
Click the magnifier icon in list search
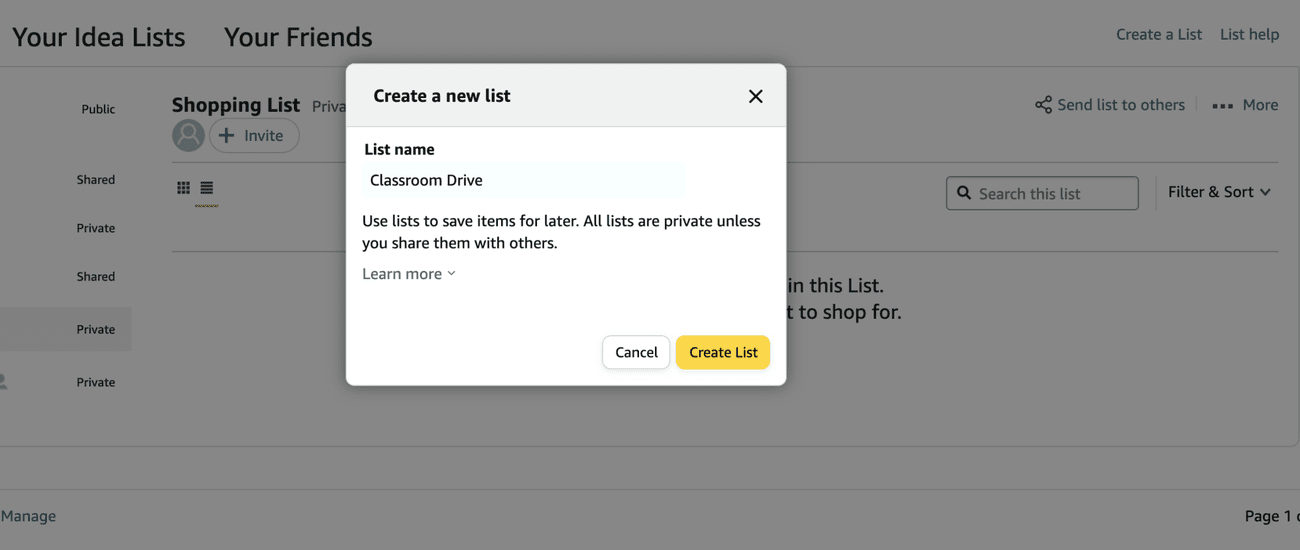(964, 193)
